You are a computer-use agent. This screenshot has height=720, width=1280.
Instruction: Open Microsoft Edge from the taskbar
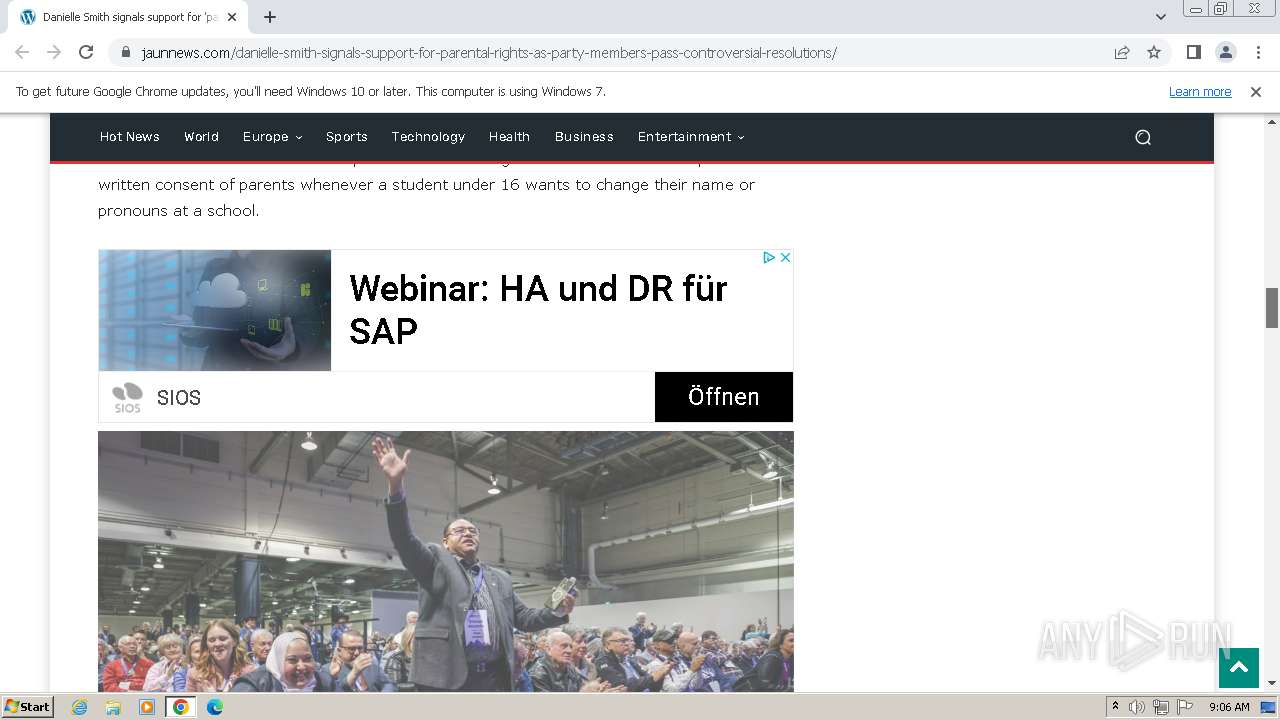click(215, 707)
